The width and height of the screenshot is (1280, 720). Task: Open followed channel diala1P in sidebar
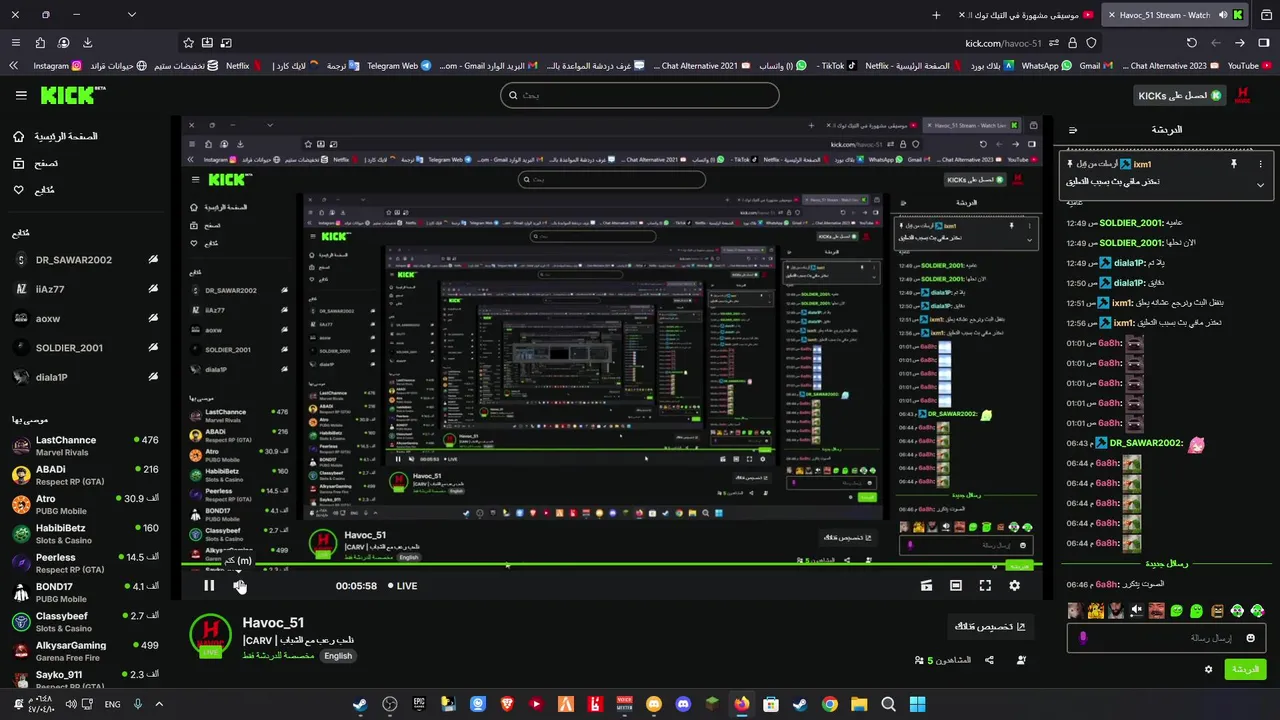pyautogui.click(x=87, y=377)
